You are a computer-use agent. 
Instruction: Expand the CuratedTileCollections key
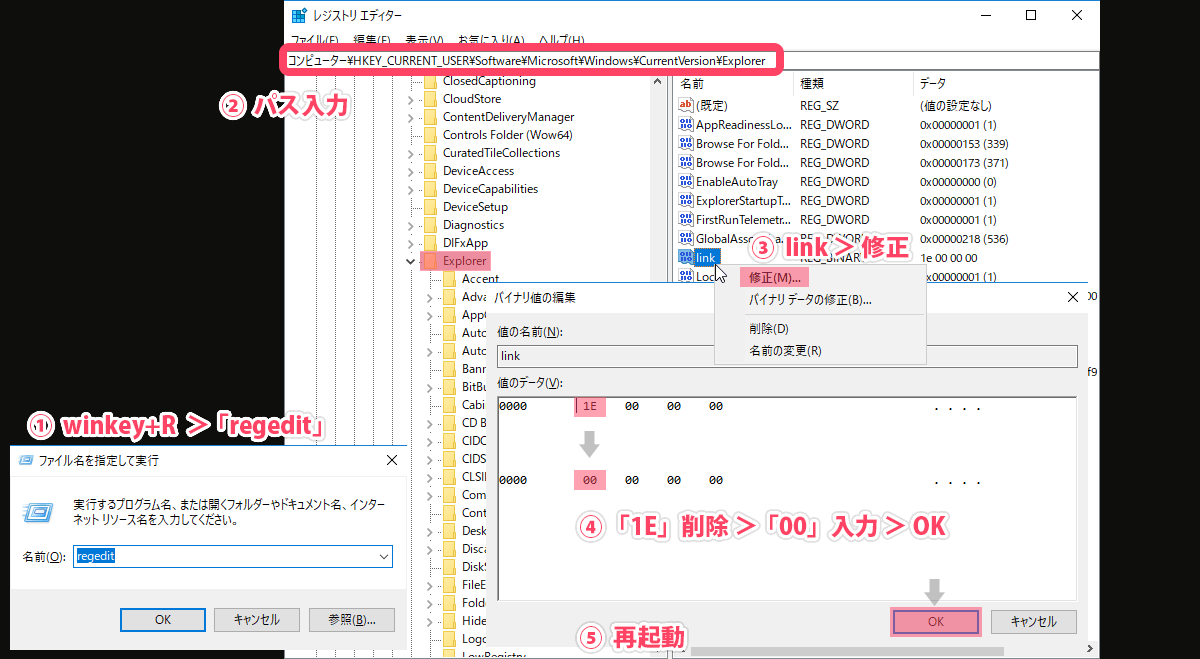pos(411,153)
